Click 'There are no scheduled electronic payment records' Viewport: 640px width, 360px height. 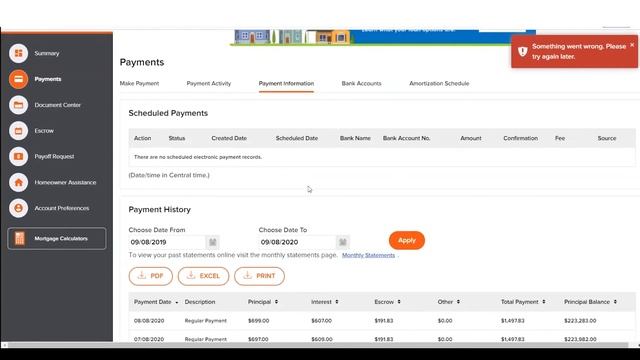point(198,157)
